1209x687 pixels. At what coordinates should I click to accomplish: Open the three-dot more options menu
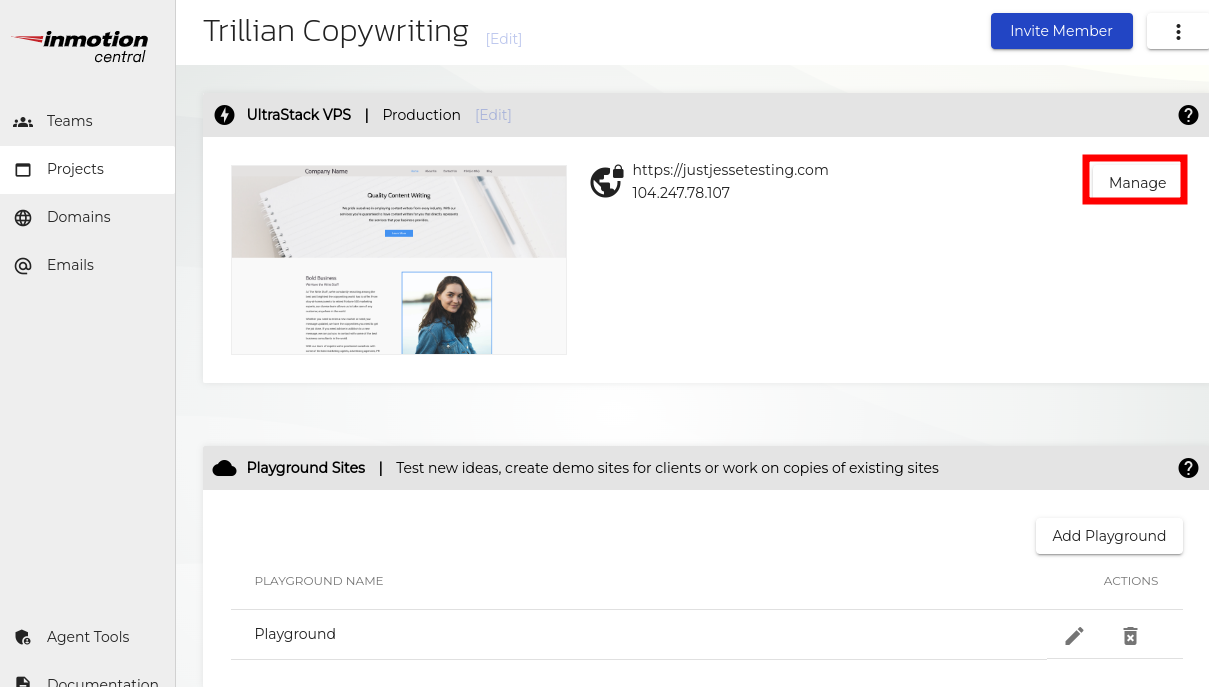(x=1178, y=32)
